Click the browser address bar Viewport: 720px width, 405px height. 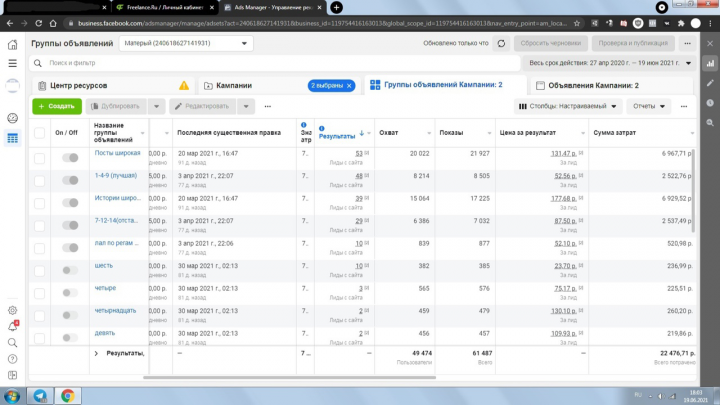coord(321,23)
